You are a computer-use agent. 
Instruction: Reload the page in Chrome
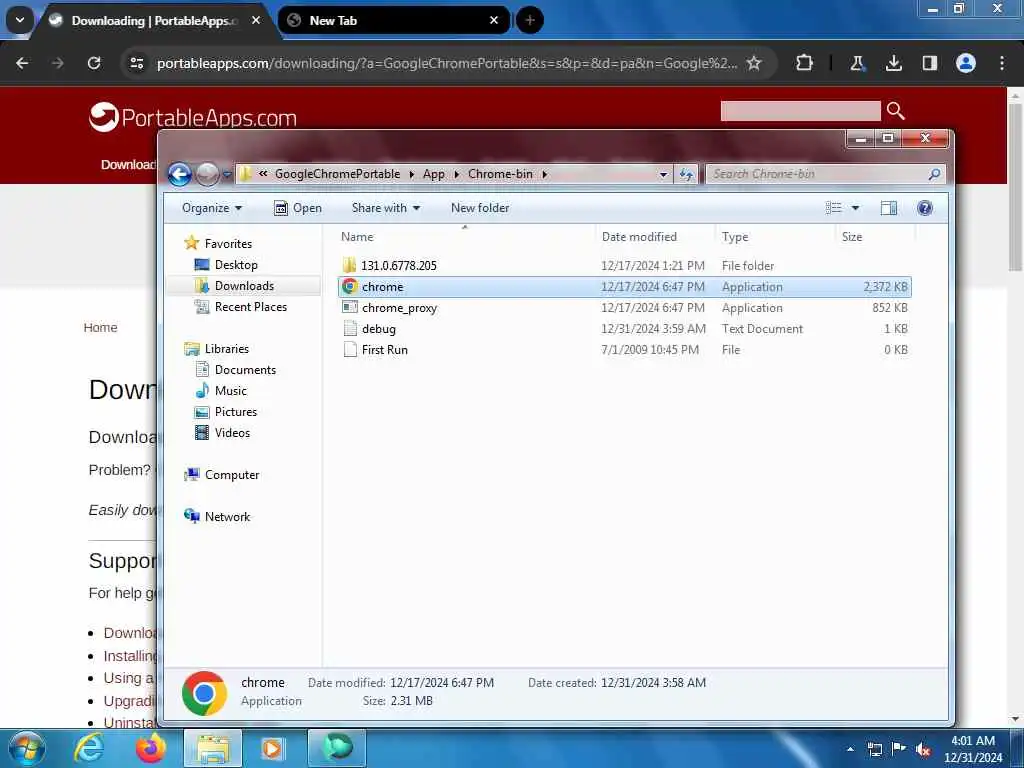(x=94, y=63)
